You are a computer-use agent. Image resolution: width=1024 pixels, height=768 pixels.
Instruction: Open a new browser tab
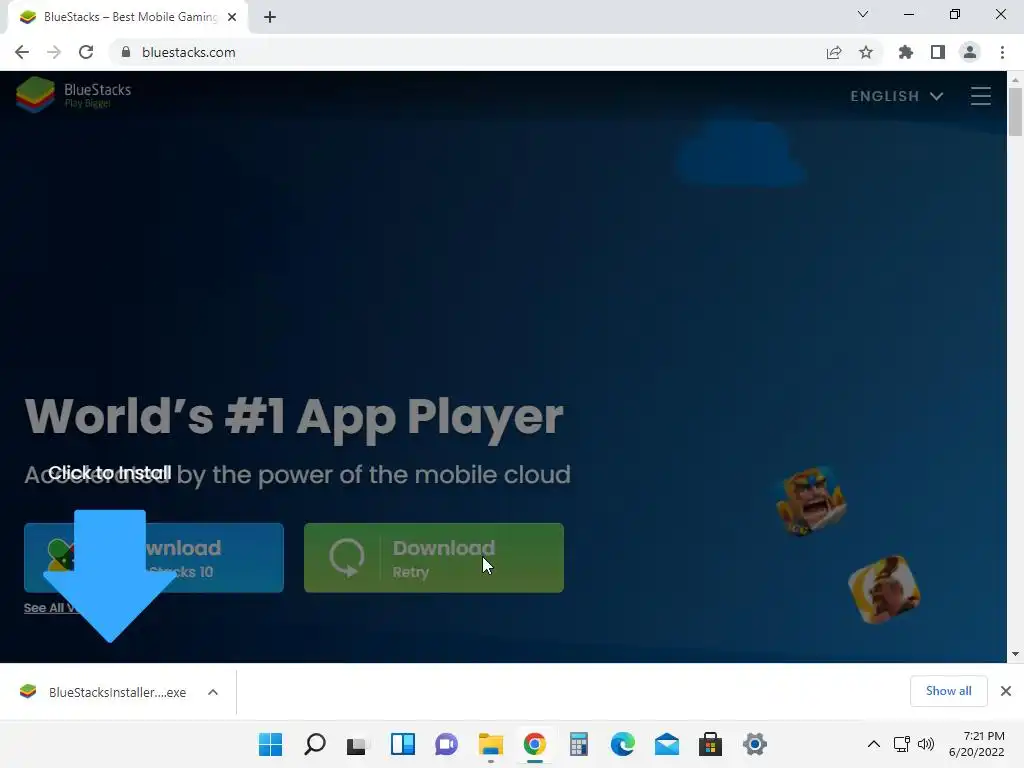[x=270, y=17]
